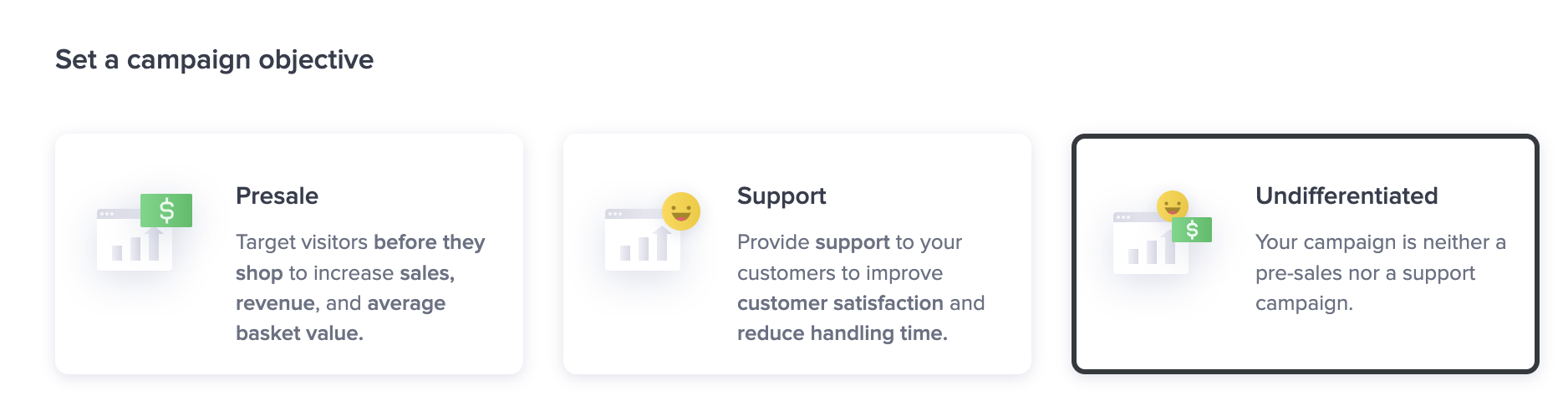Click the Support title text

tap(781, 197)
